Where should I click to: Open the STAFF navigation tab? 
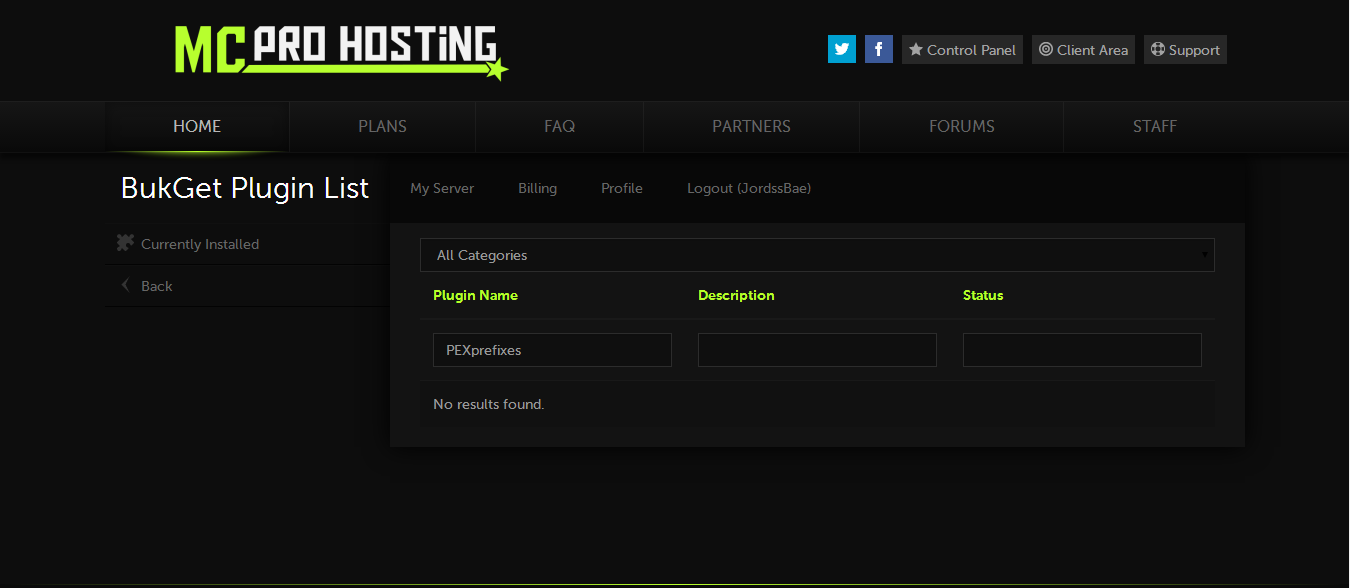click(x=1155, y=126)
